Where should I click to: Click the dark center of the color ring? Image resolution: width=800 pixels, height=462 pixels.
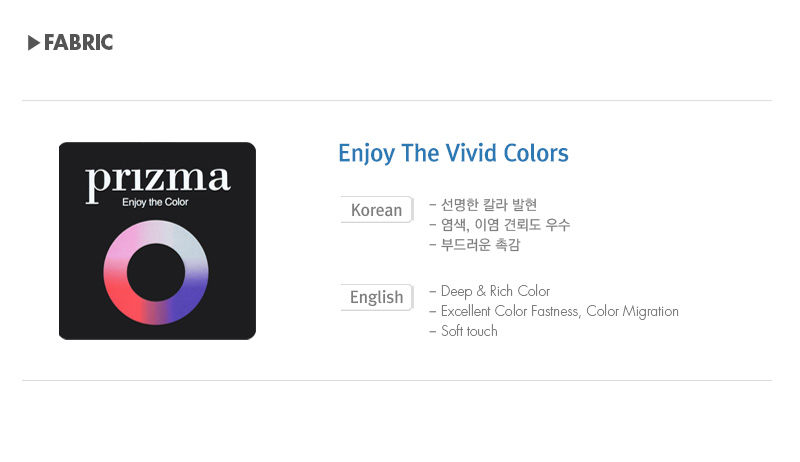(156, 271)
